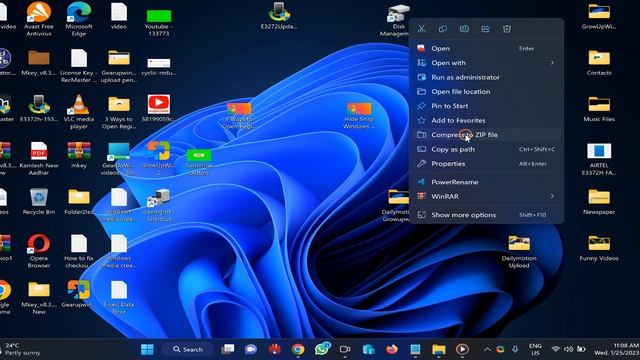Select Avast Free Antivirus desktop icon
Image resolution: width=640 pixels, height=360 pixels.
(39, 19)
